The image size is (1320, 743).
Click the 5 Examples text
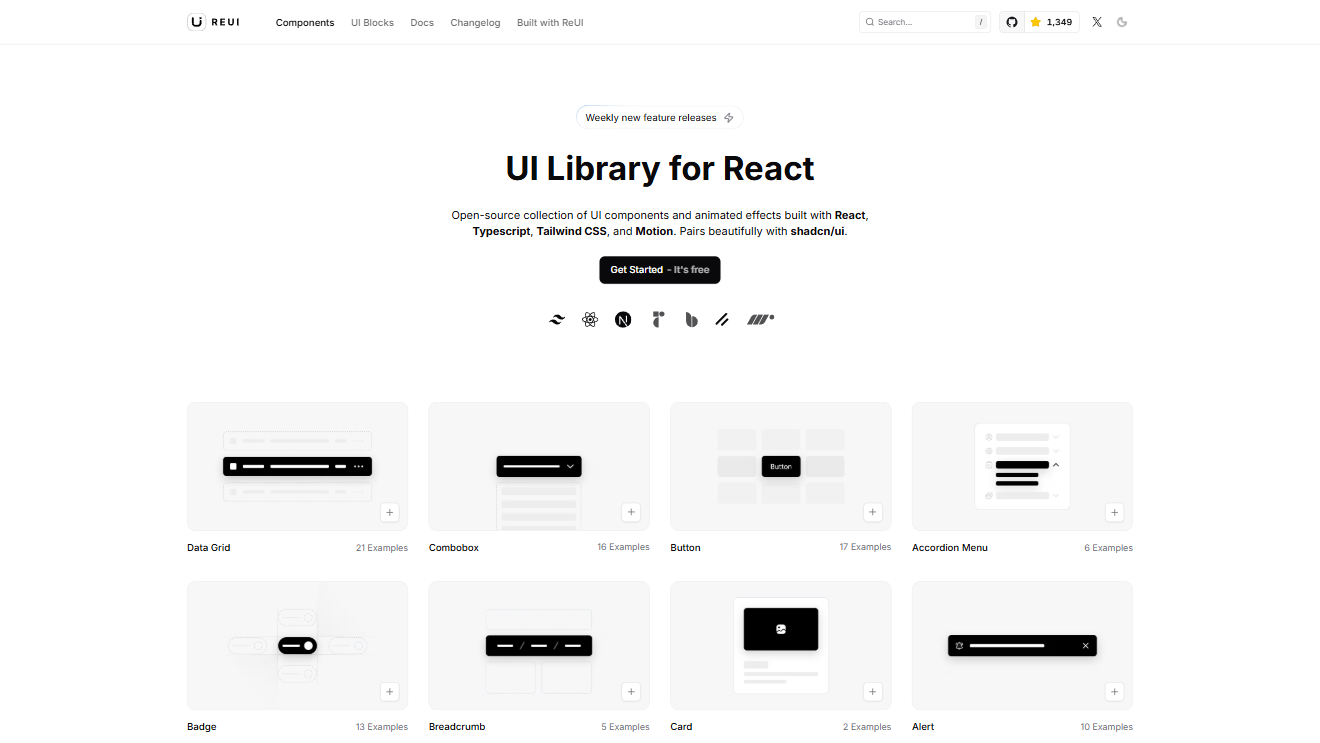click(x=625, y=727)
